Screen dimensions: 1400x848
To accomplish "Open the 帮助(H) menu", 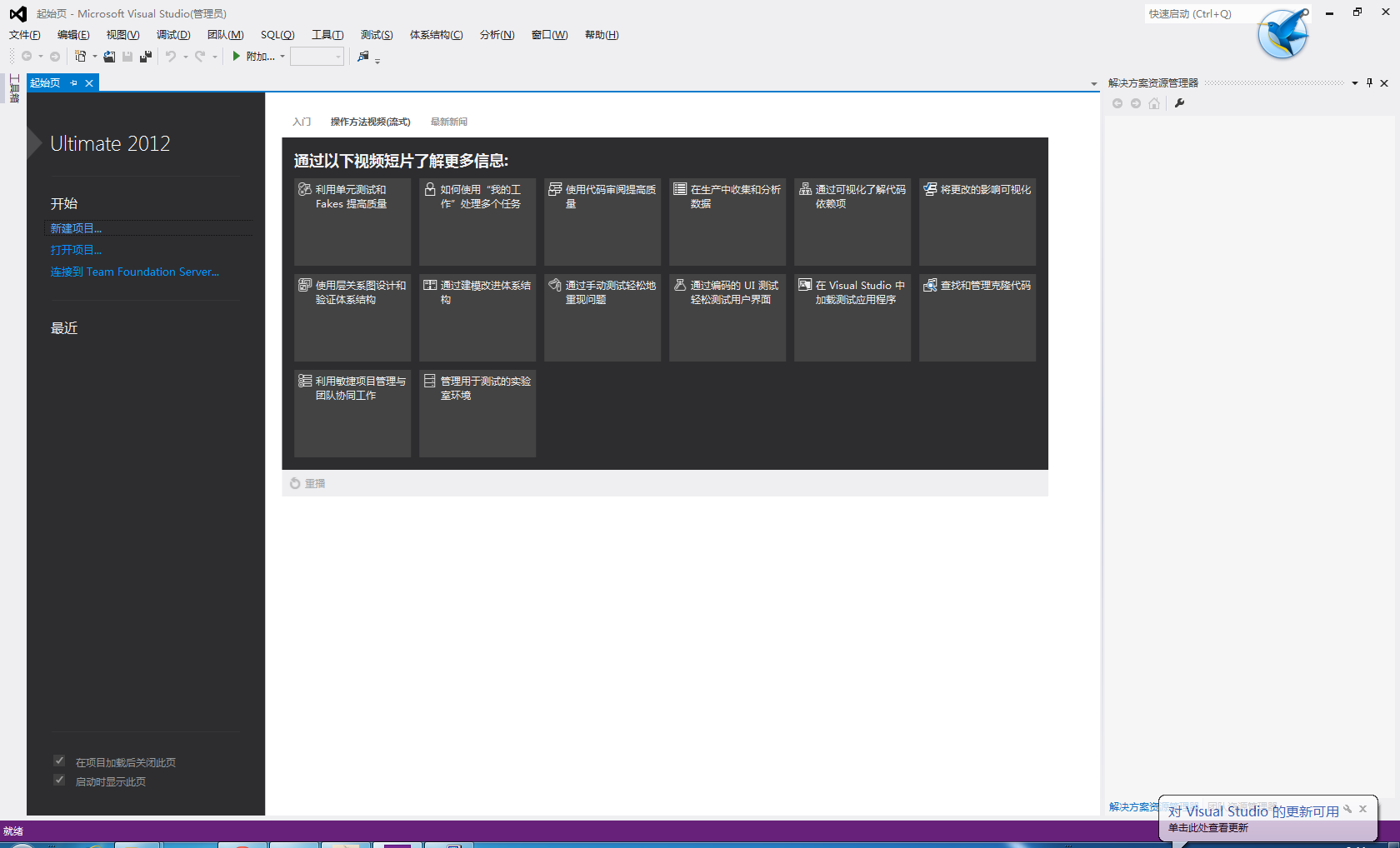I will tap(602, 35).
